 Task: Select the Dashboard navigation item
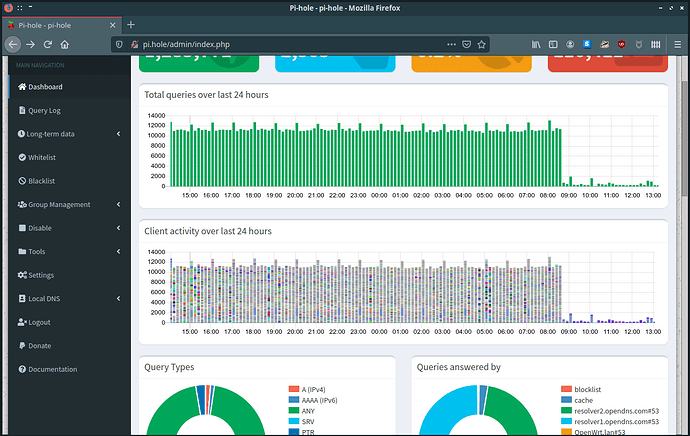(x=45, y=87)
